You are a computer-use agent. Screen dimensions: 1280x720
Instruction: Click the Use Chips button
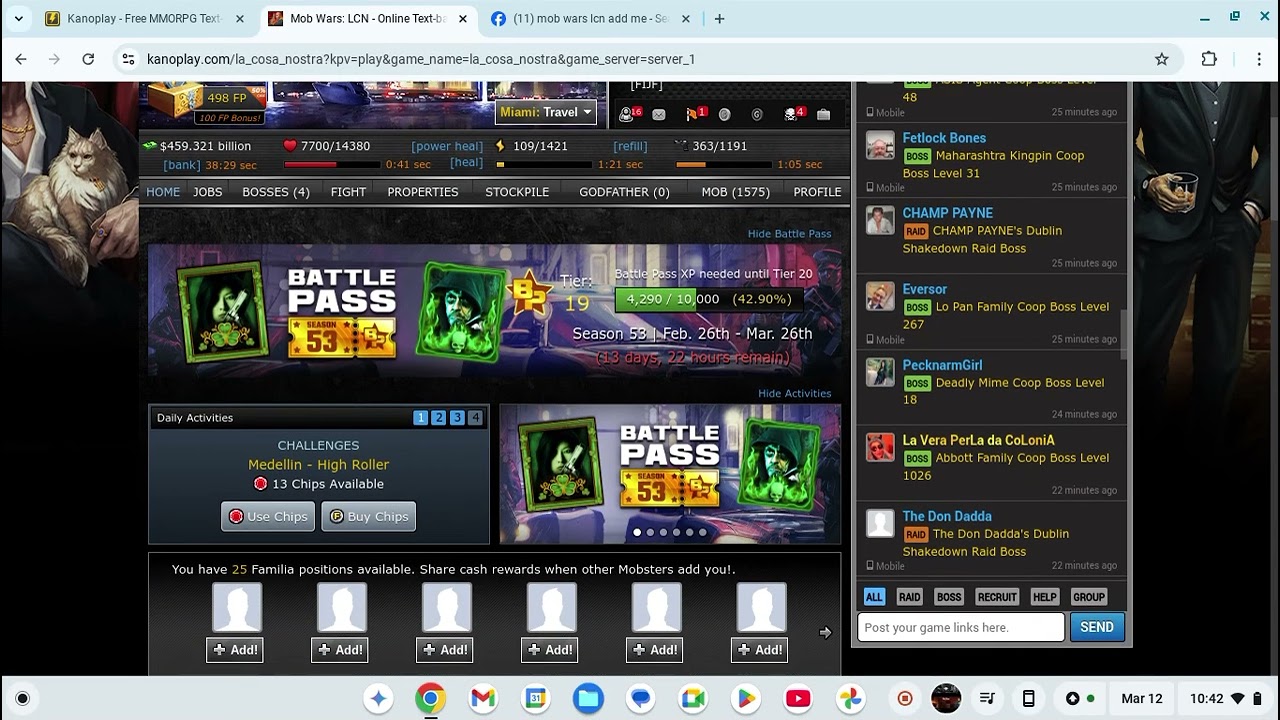point(268,517)
